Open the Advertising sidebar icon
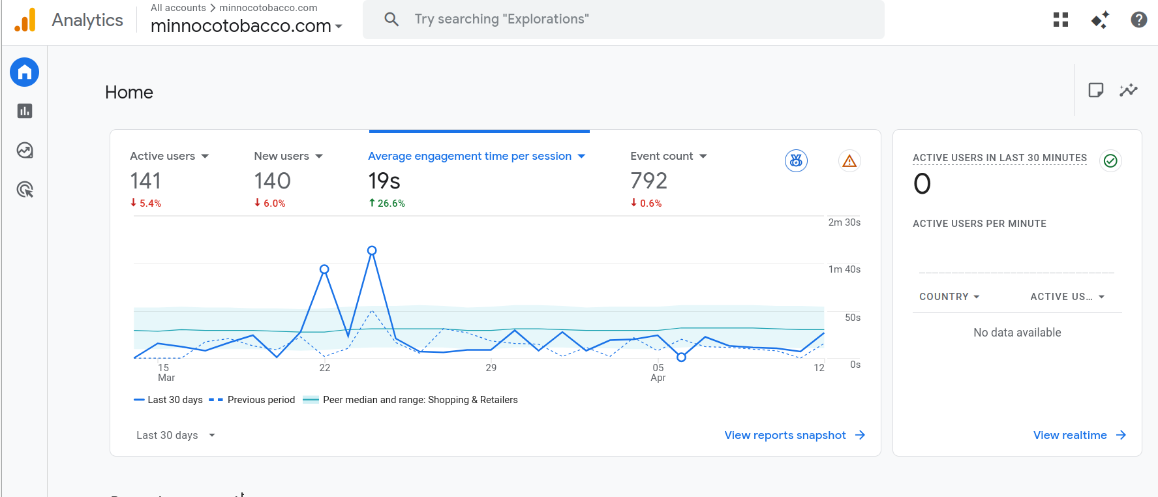Screen dimensions: 1158x497 click(x=24, y=191)
